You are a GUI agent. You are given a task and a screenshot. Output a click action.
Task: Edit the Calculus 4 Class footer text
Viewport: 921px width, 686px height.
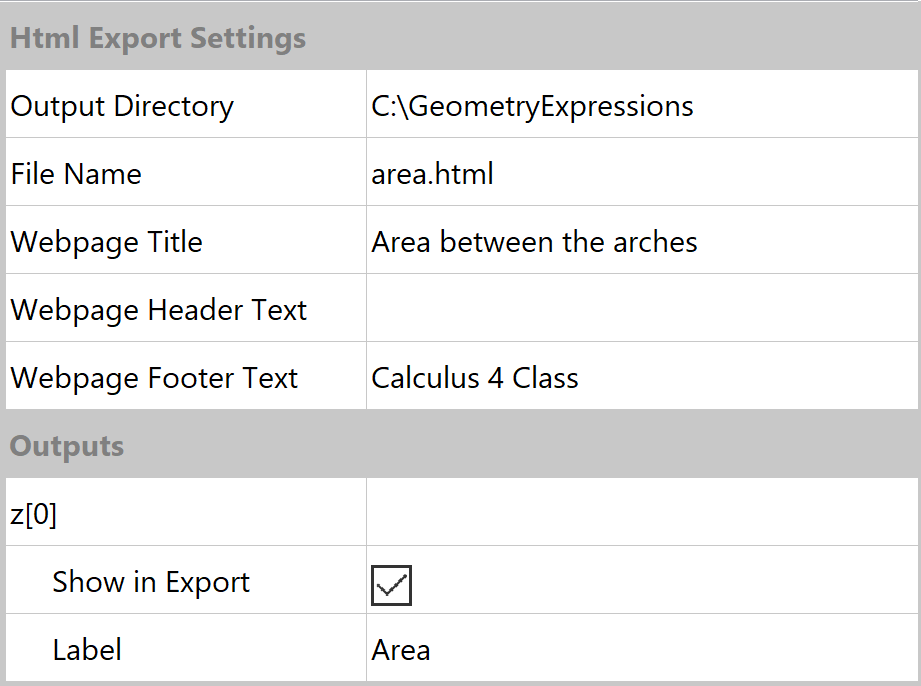click(x=475, y=379)
